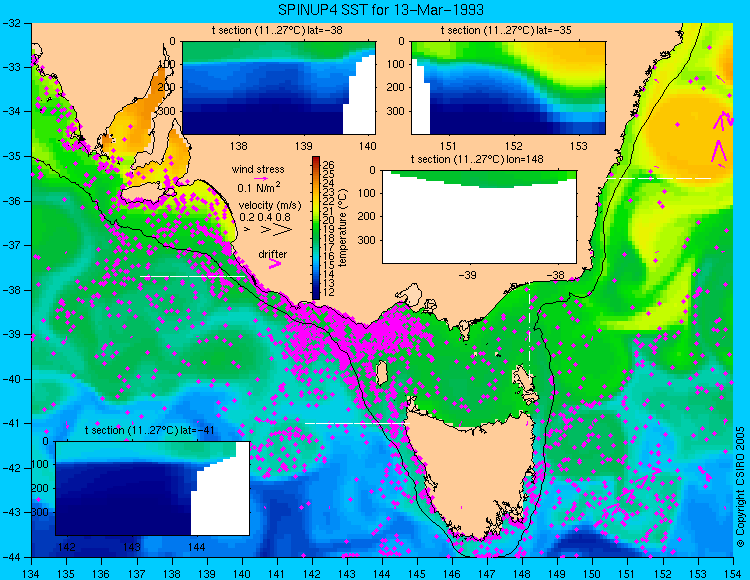Screen dimensions: 750x580
Task: Click the -32 latitude axis label
Action: pyautogui.click(x=12, y=23)
